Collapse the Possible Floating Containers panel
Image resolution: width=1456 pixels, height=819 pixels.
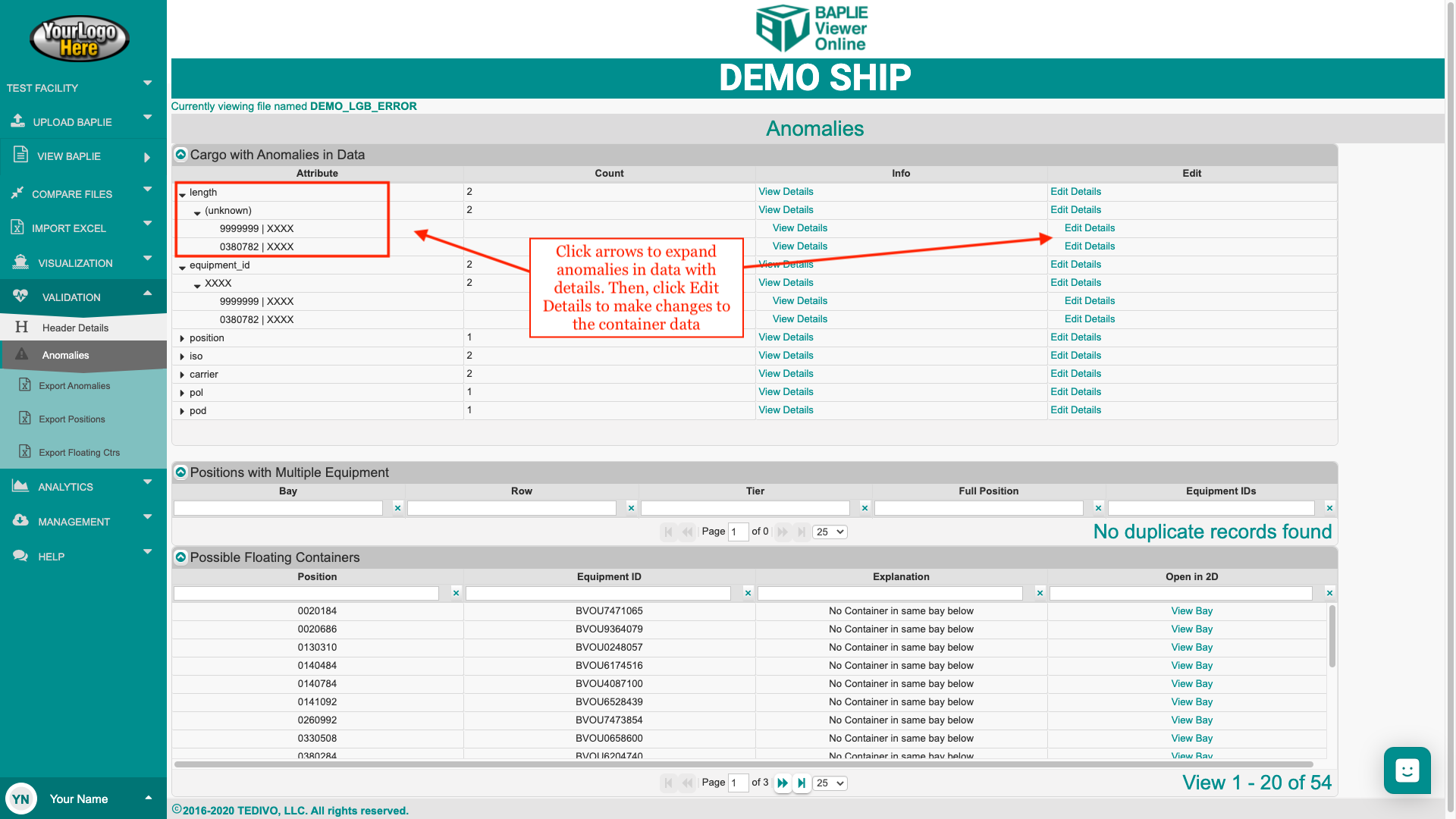tap(180, 557)
